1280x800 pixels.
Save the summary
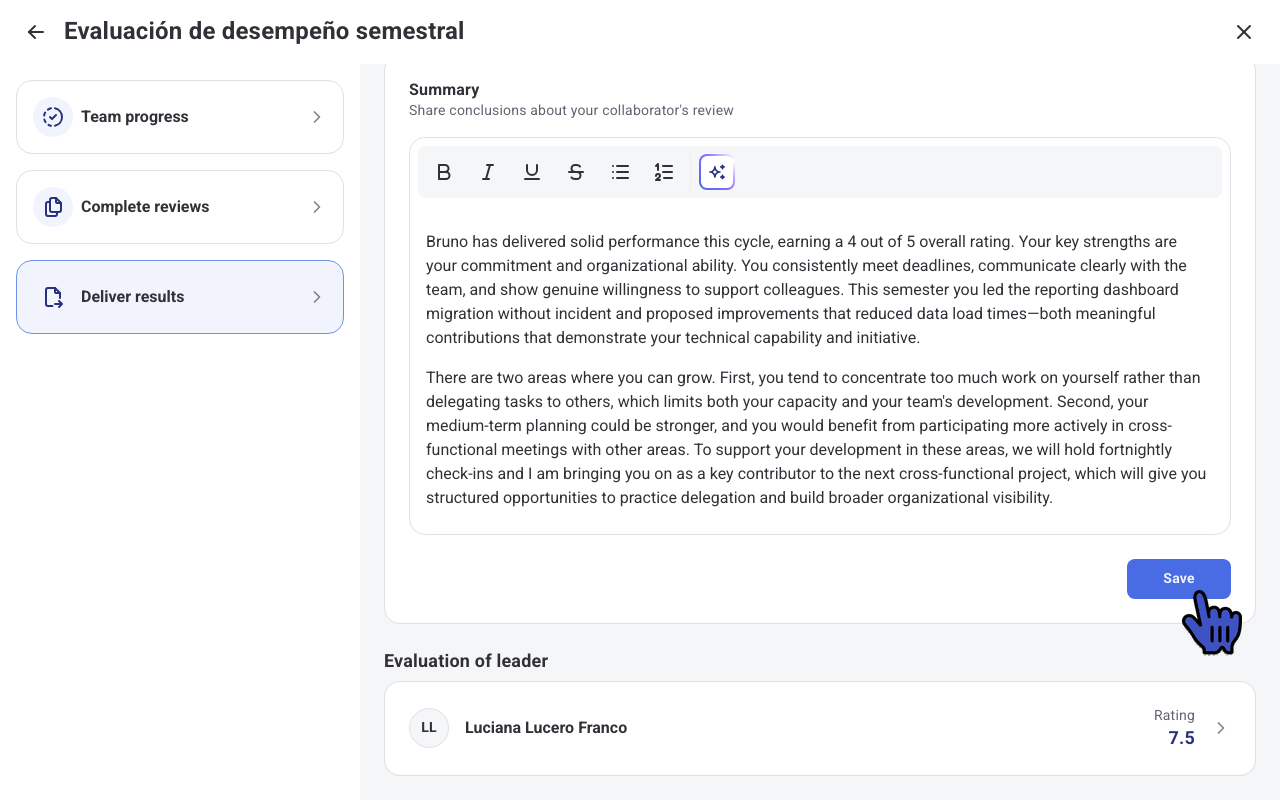[1179, 579]
